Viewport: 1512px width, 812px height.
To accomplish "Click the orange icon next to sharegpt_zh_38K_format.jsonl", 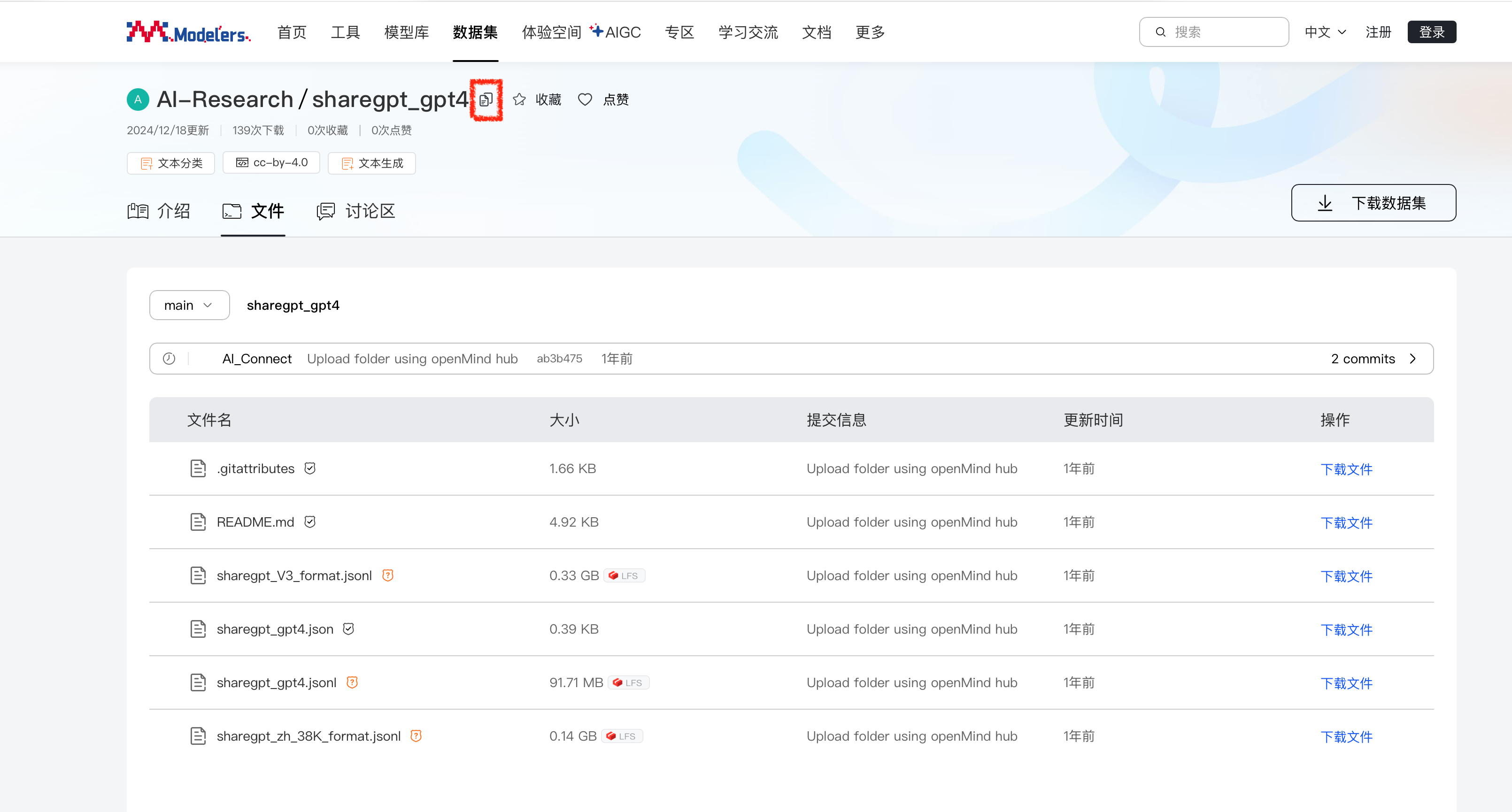I will coord(416,736).
